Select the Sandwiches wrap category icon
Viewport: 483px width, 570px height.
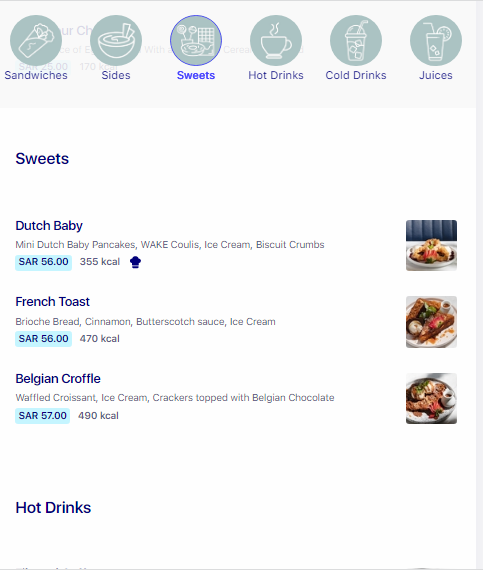tap(36, 40)
